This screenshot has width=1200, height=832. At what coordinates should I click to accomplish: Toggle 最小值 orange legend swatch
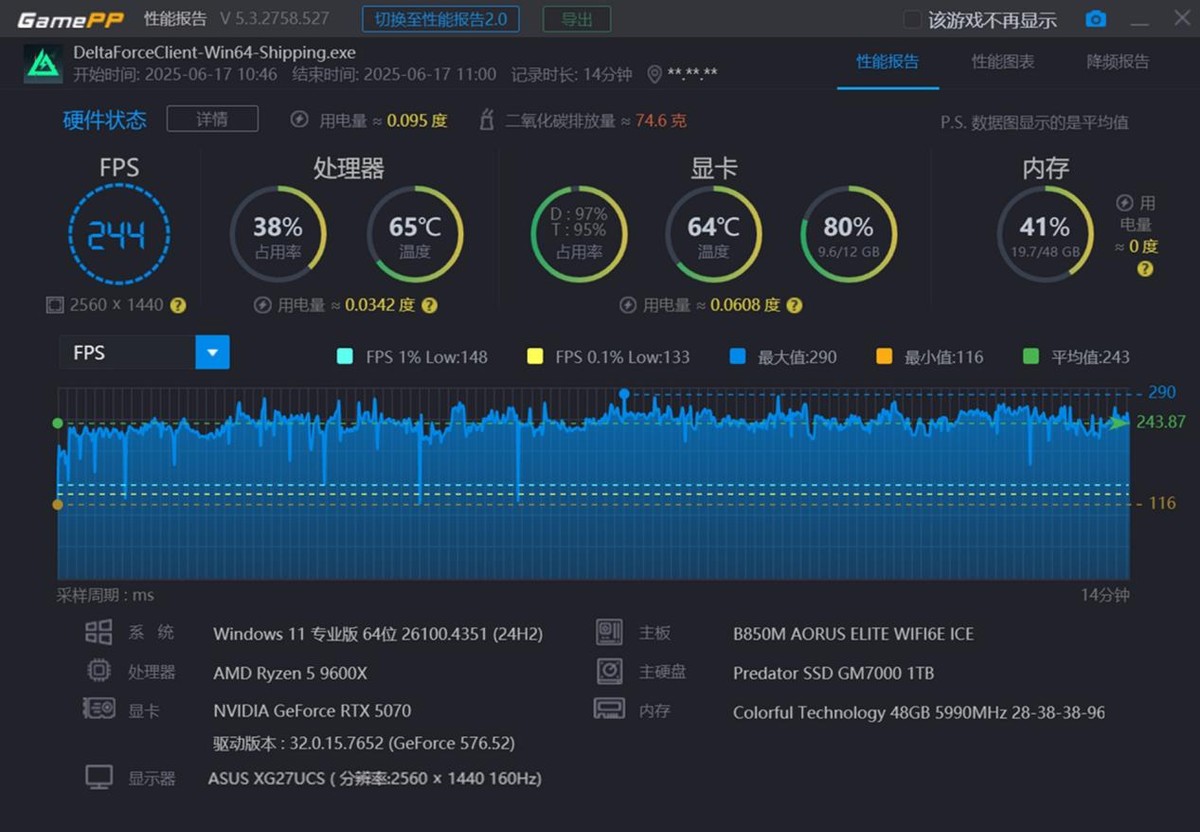point(884,356)
